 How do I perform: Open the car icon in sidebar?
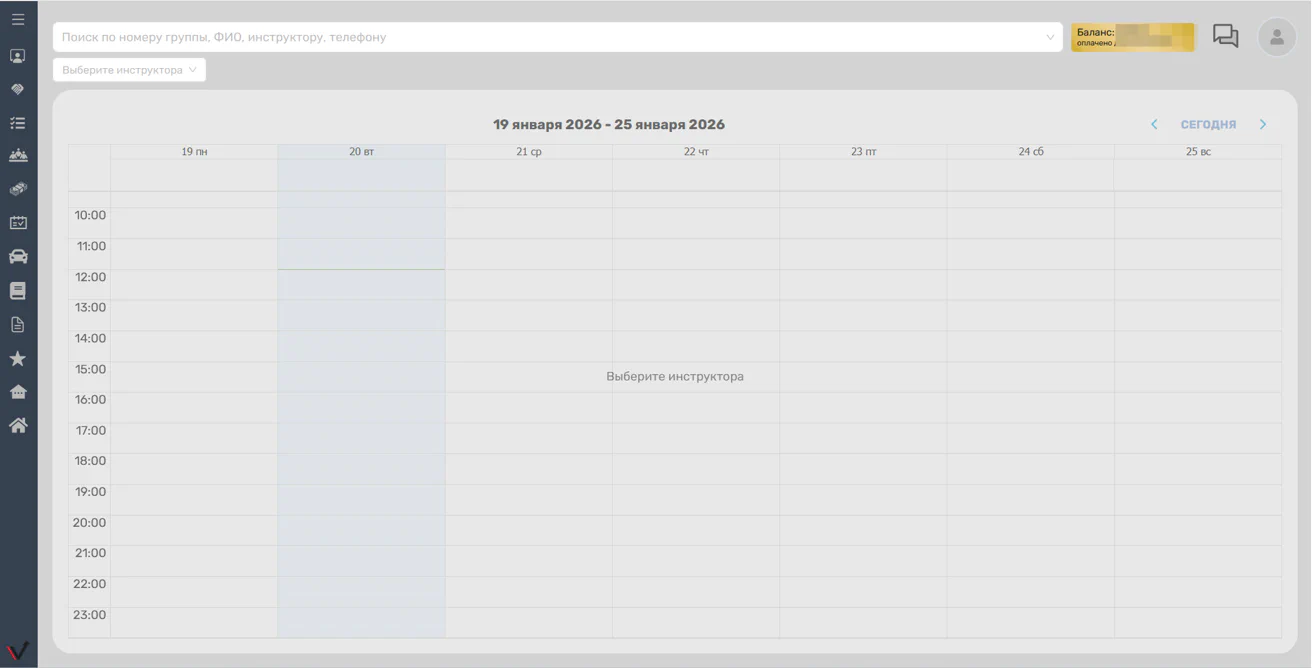click(x=18, y=257)
